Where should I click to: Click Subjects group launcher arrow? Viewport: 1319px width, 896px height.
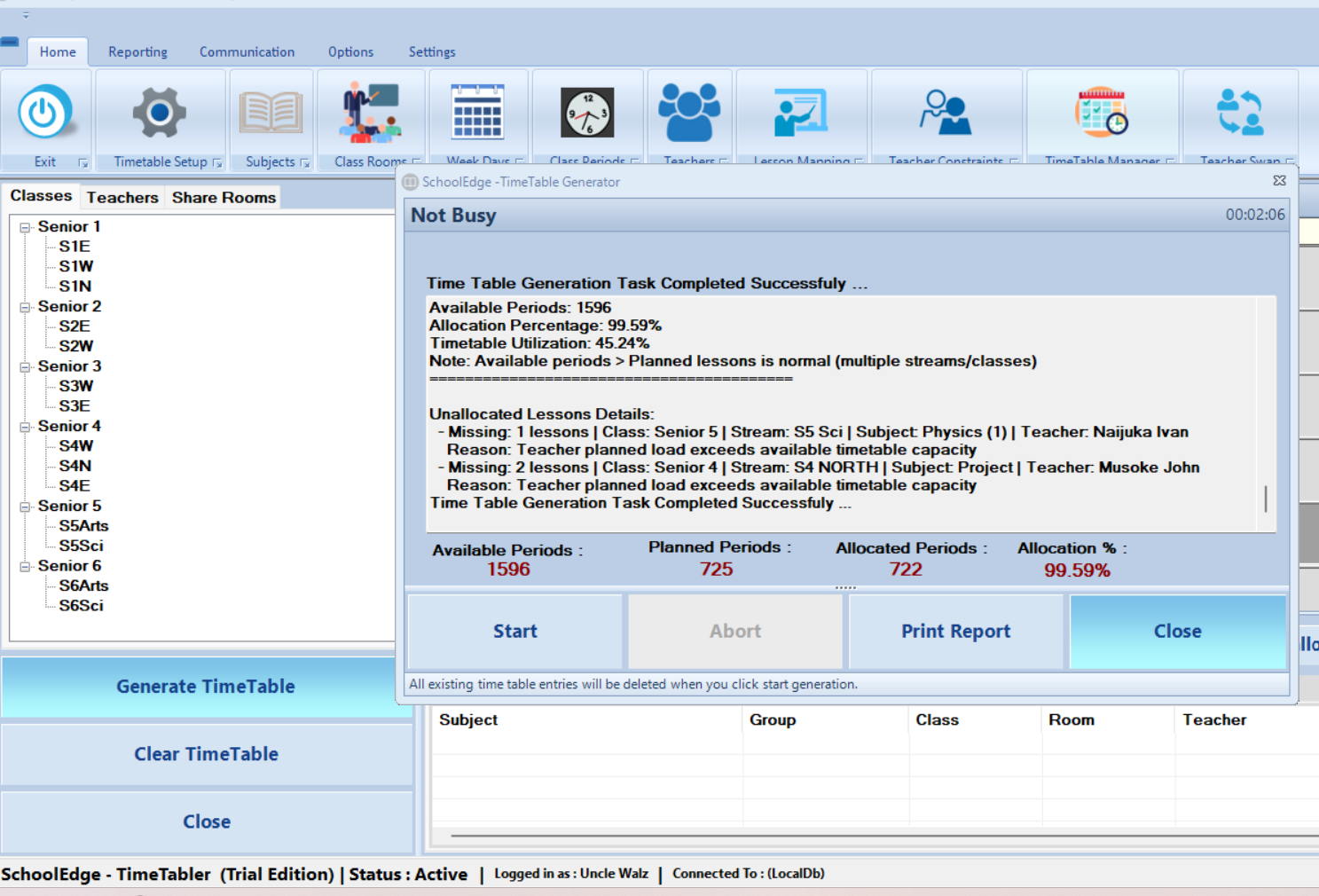click(x=305, y=163)
